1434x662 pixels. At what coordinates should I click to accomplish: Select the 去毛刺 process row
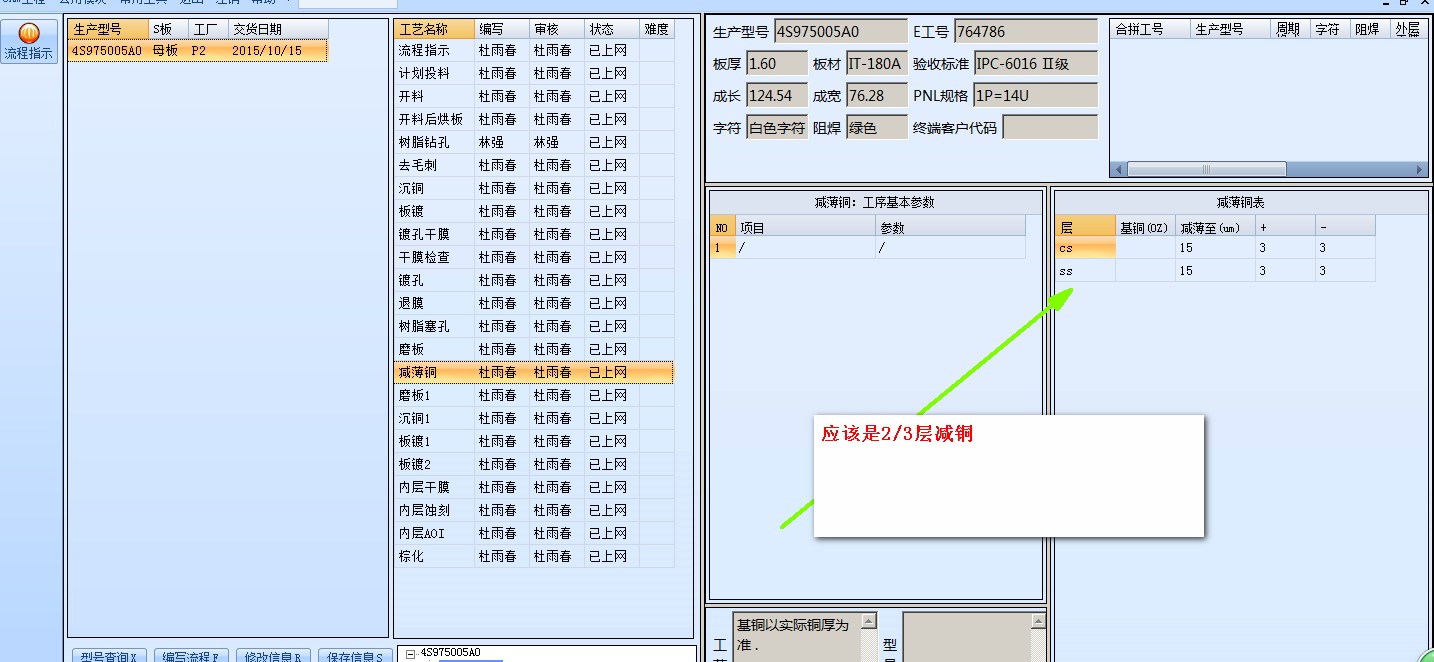pyautogui.click(x=534, y=165)
